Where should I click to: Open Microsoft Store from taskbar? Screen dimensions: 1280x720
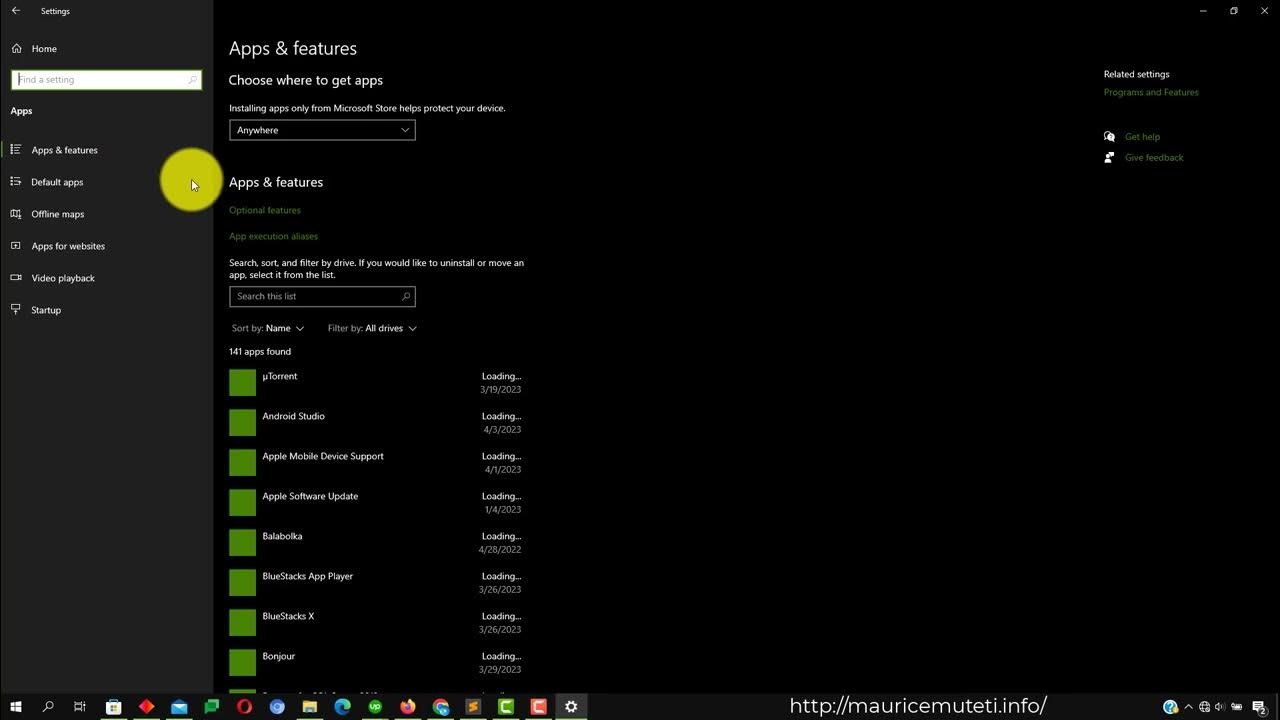114,707
